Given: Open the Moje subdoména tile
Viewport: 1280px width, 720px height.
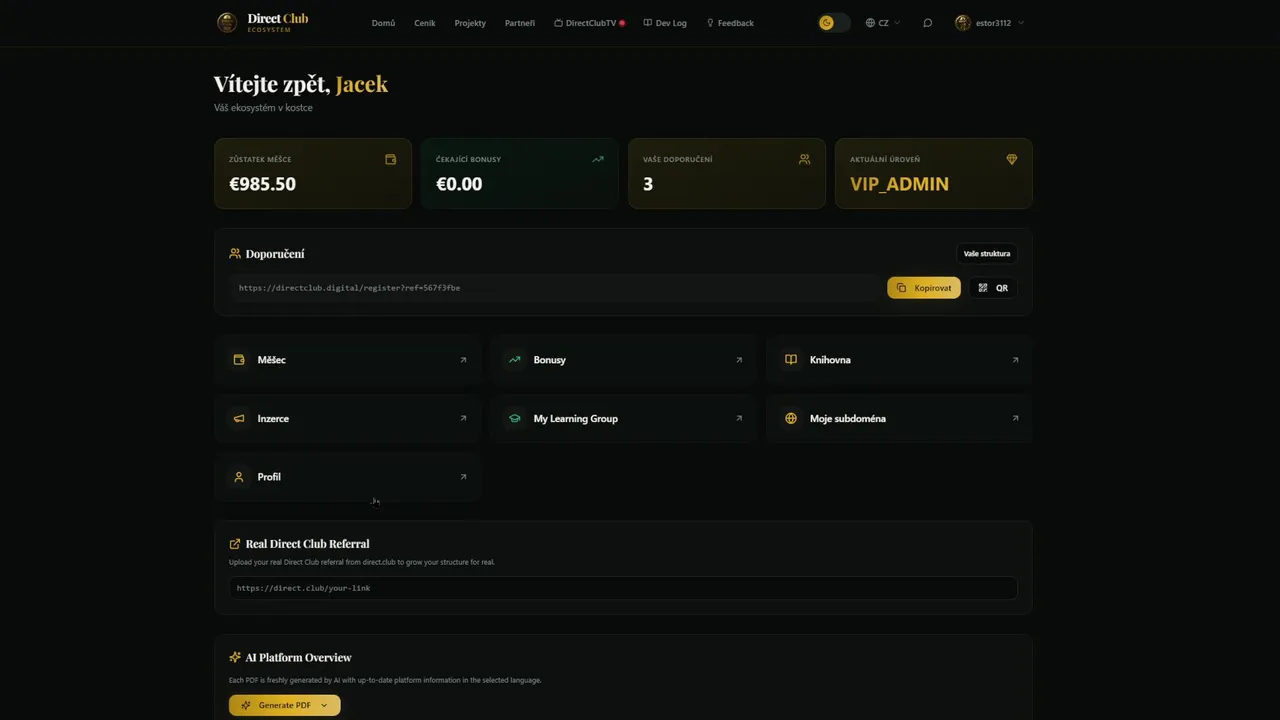Looking at the screenshot, I should coord(900,419).
